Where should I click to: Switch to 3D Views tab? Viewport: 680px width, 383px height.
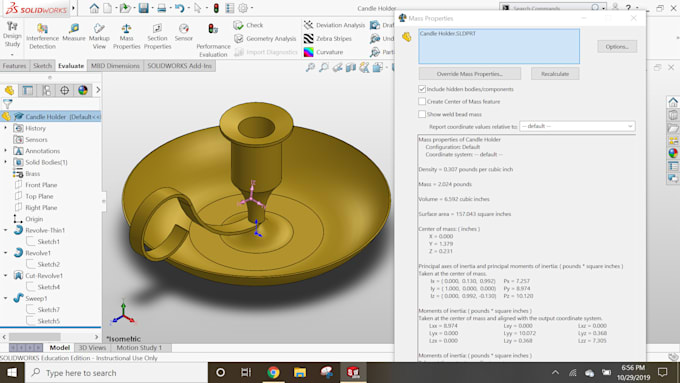pyautogui.click(x=92, y=347)
